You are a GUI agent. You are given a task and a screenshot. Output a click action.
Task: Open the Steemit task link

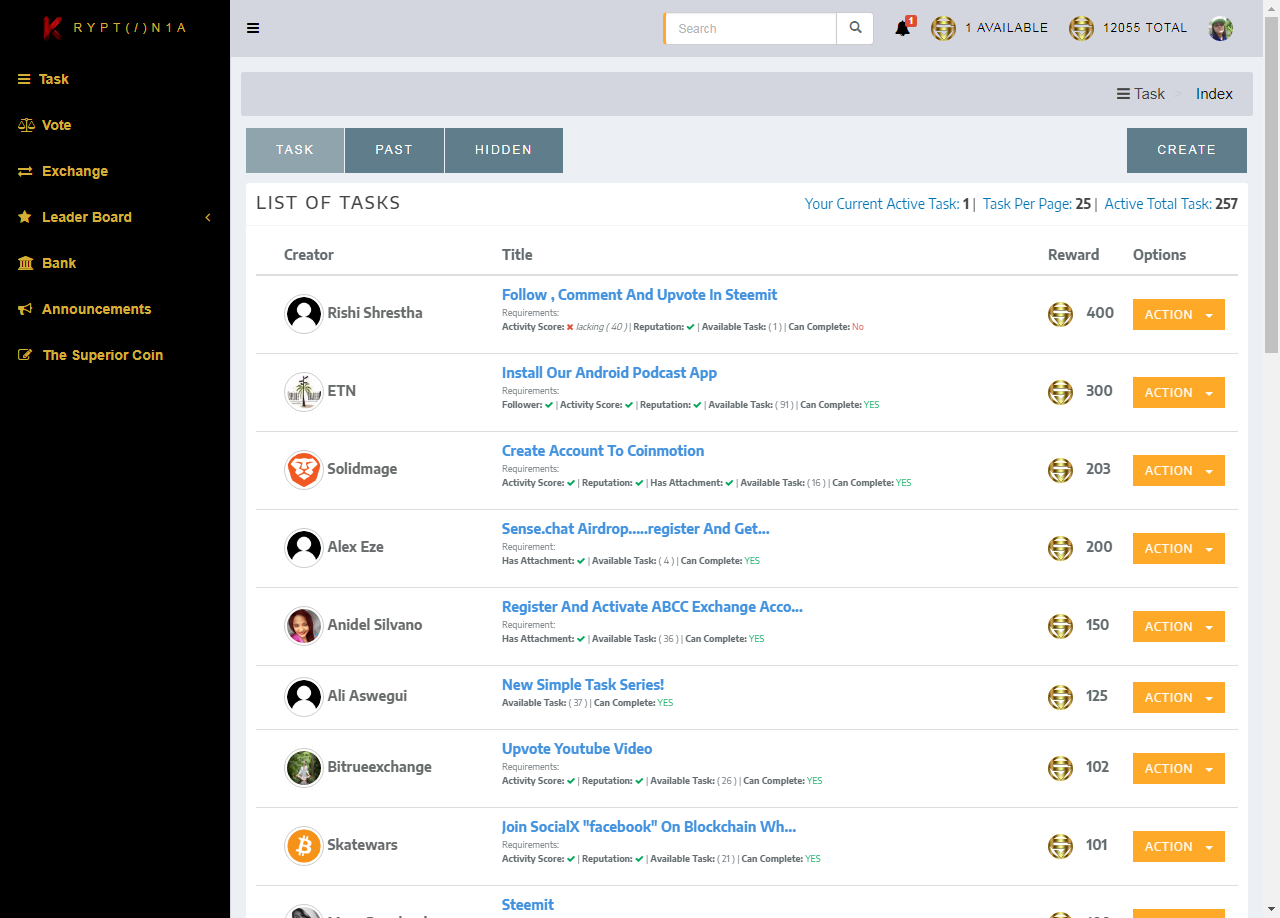[528, 905]
